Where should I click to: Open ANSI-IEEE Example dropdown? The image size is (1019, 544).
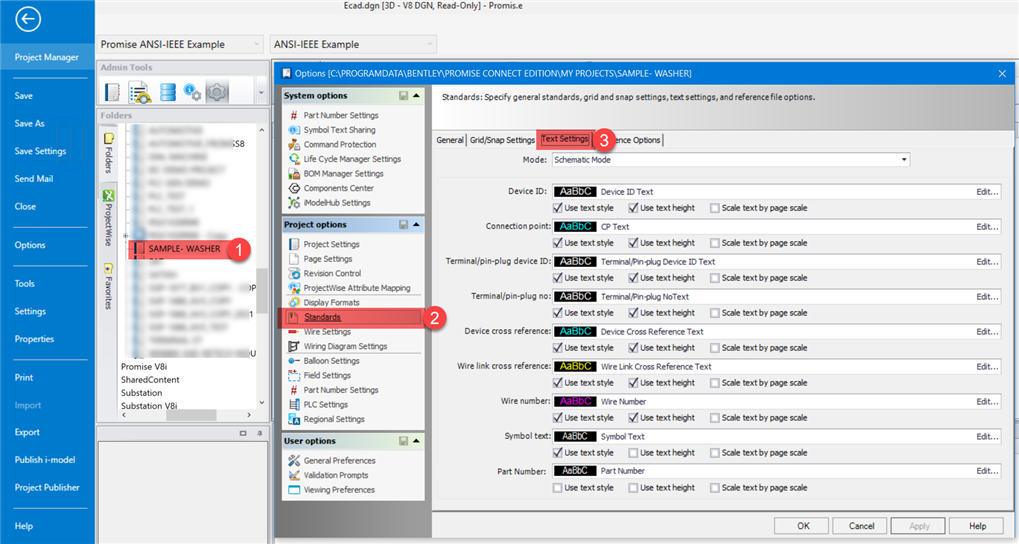(x=353, y=44)
